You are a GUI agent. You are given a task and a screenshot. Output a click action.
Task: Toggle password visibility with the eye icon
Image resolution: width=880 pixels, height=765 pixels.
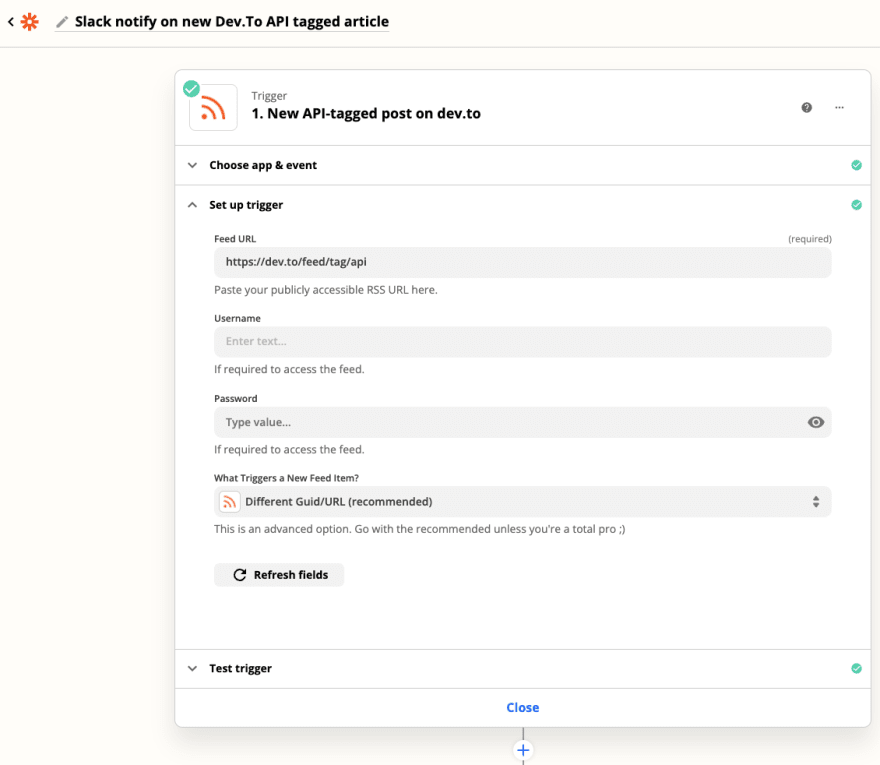point(816,422)
